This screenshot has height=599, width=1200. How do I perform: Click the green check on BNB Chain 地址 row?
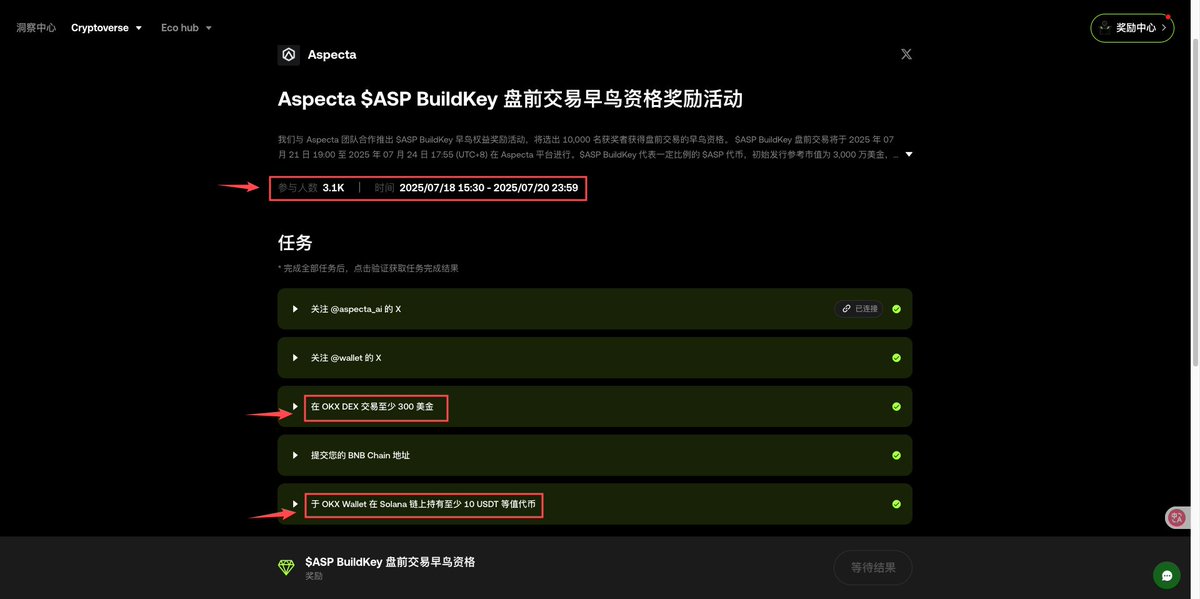click(896, 455)
